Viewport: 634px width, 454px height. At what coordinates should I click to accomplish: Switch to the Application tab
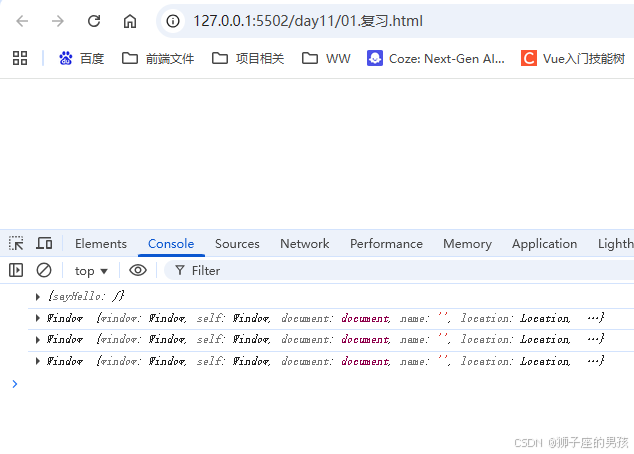point(544,244)
